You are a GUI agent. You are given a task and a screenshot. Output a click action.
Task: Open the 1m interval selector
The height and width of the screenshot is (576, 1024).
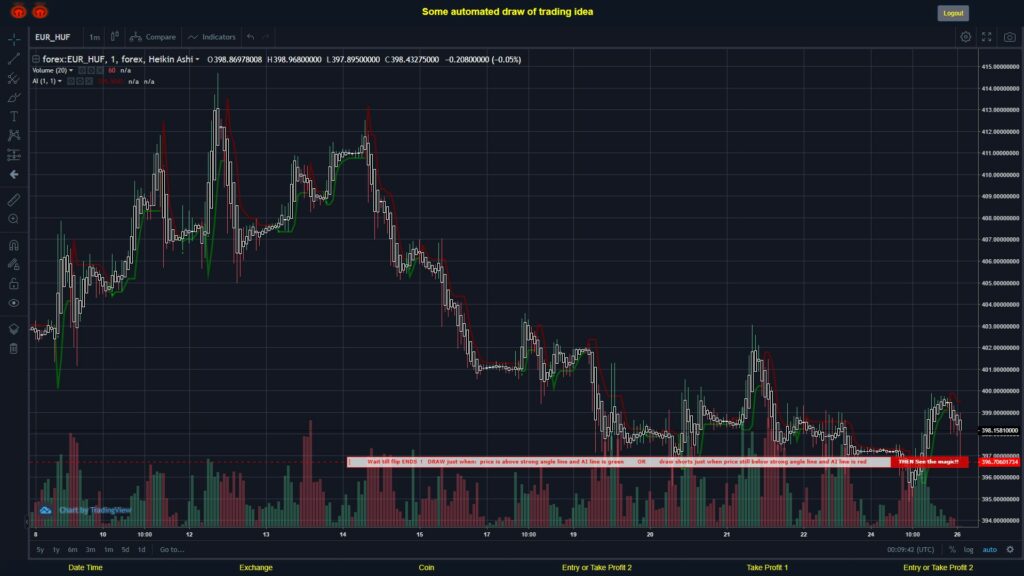[x=95, y=37]
